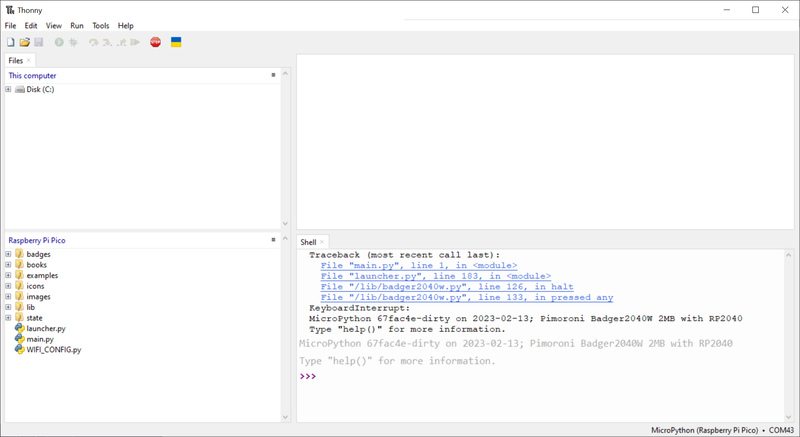Image resolution: width=800 pixels, height=437 pixels.
Task: Open the Run menu
Action: click(x=76, y=26)
